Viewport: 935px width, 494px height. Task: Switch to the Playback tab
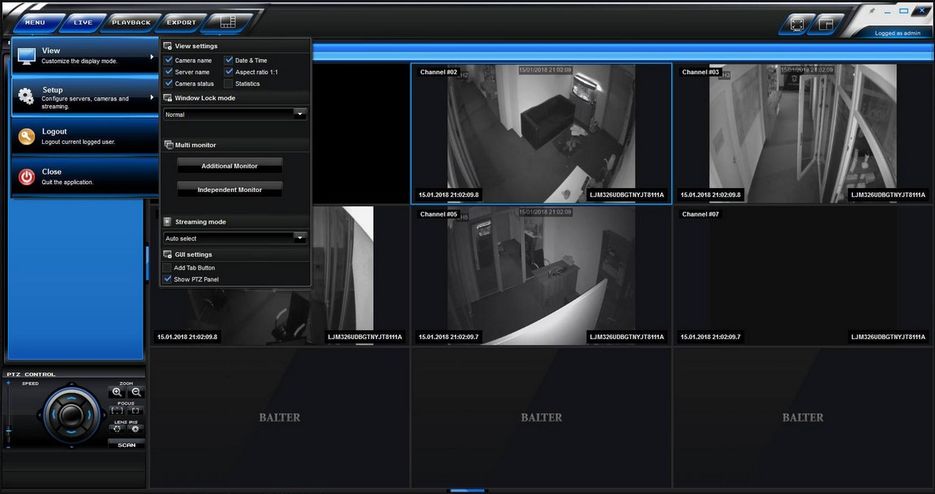tap(131, 22)
